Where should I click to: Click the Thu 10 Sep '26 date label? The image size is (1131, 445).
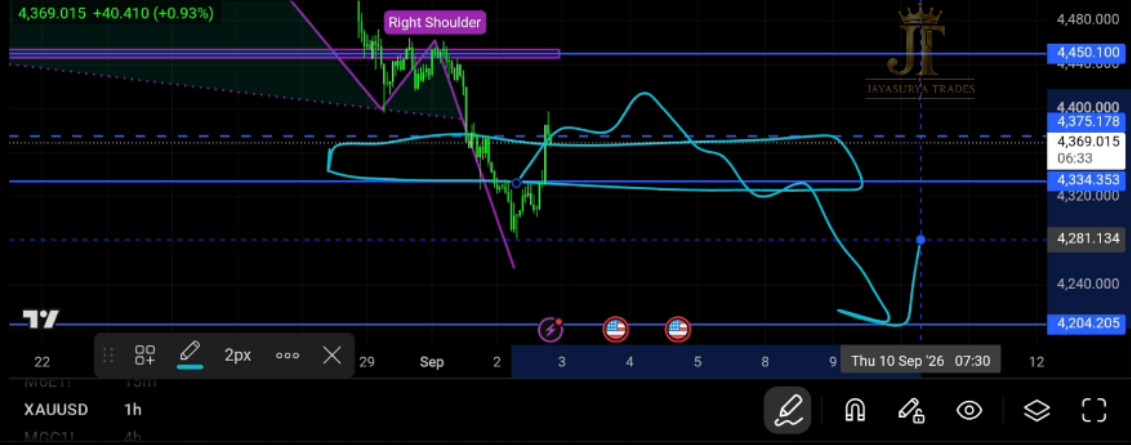point(921,361)
